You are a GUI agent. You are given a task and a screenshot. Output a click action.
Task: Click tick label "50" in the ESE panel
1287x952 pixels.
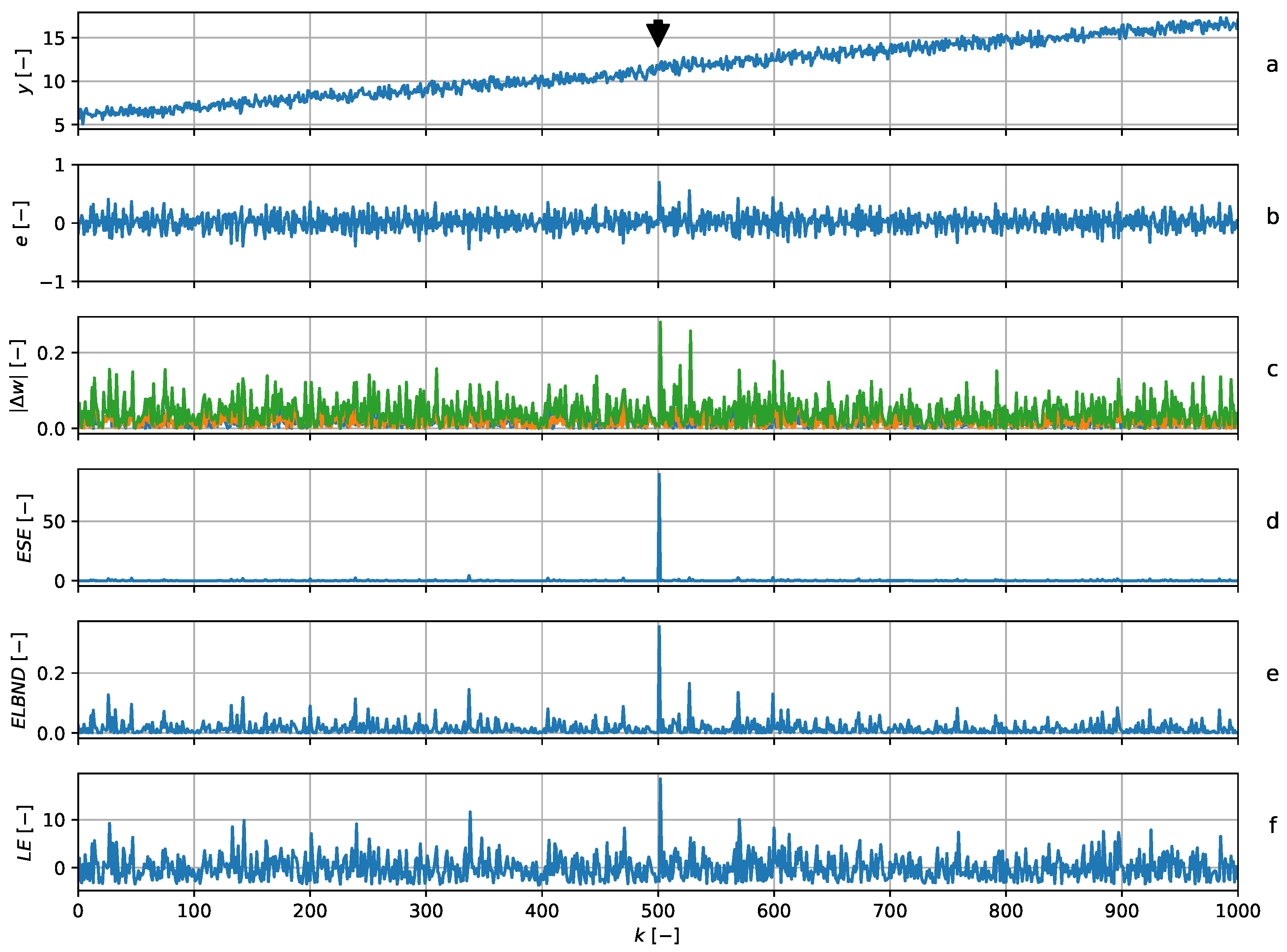pos(54,522)
